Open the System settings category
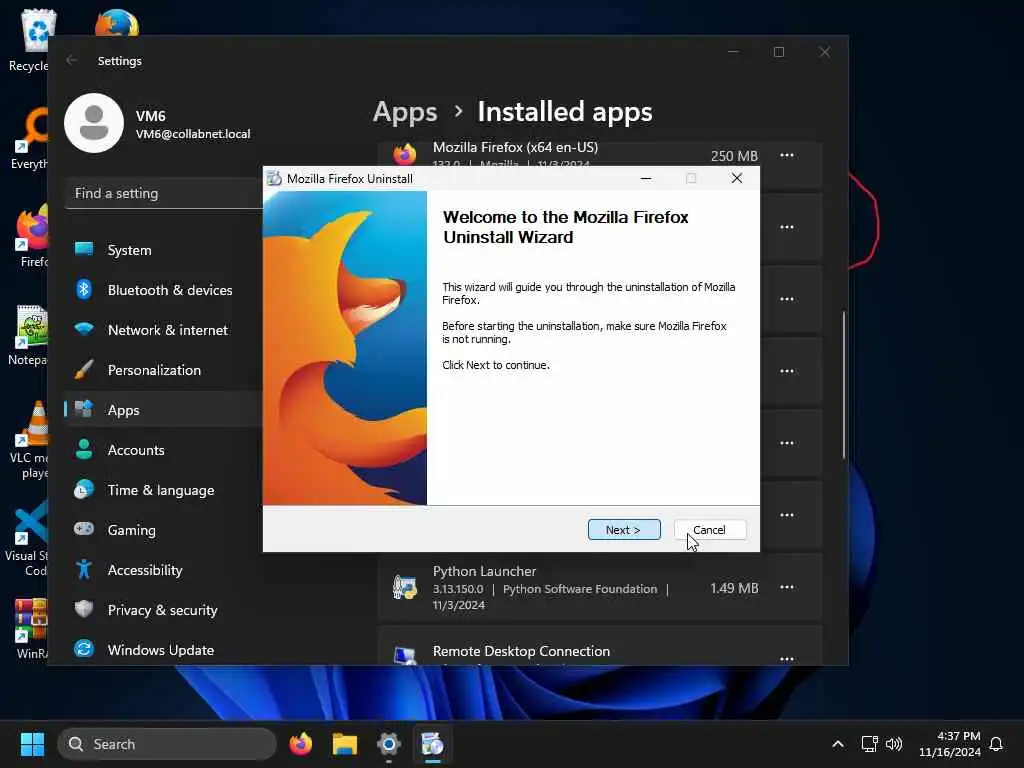The width and height of the screenshot is (1024, 768). pyautogui.click(x=163, y=250)
